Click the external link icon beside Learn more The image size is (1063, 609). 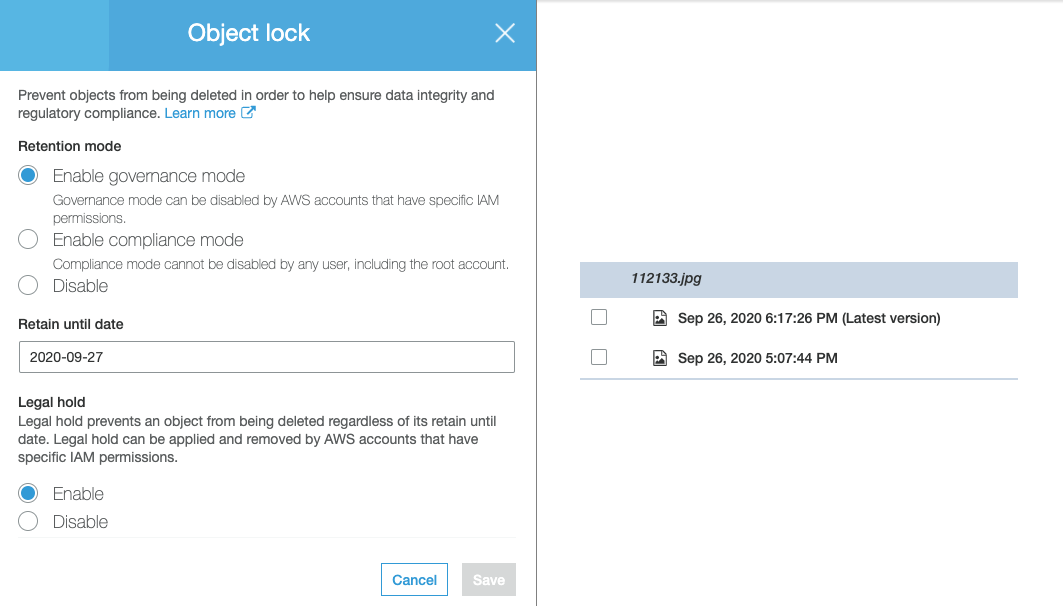[248, 113]
